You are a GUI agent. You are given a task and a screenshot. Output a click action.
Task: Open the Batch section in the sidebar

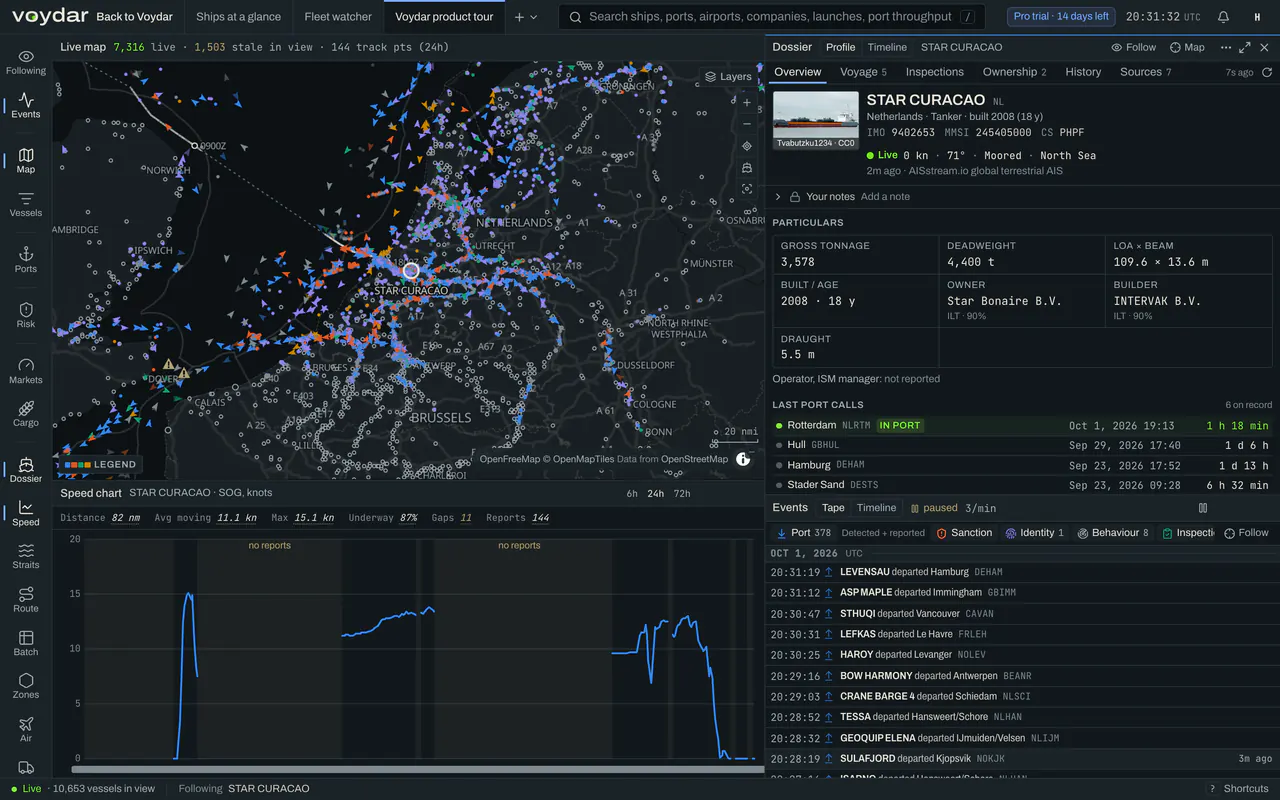26,643
